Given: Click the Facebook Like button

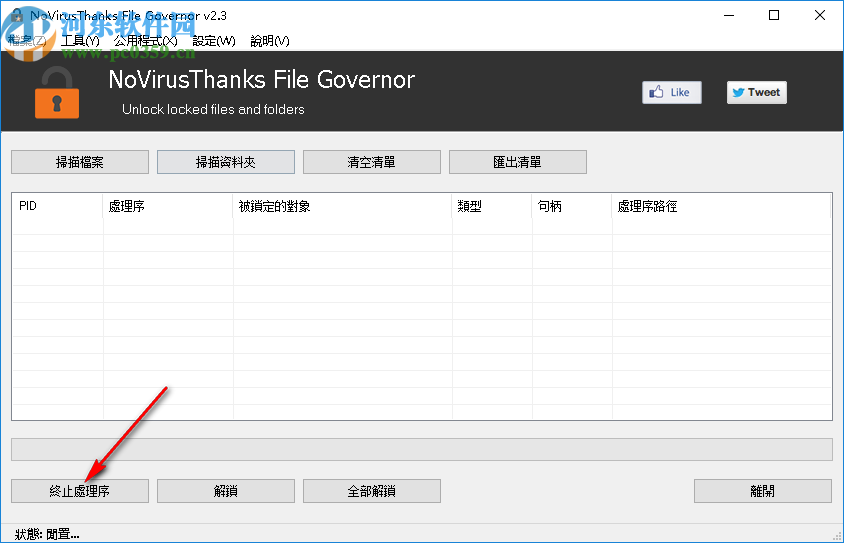Looking at the screenshot, I should 672,93.
